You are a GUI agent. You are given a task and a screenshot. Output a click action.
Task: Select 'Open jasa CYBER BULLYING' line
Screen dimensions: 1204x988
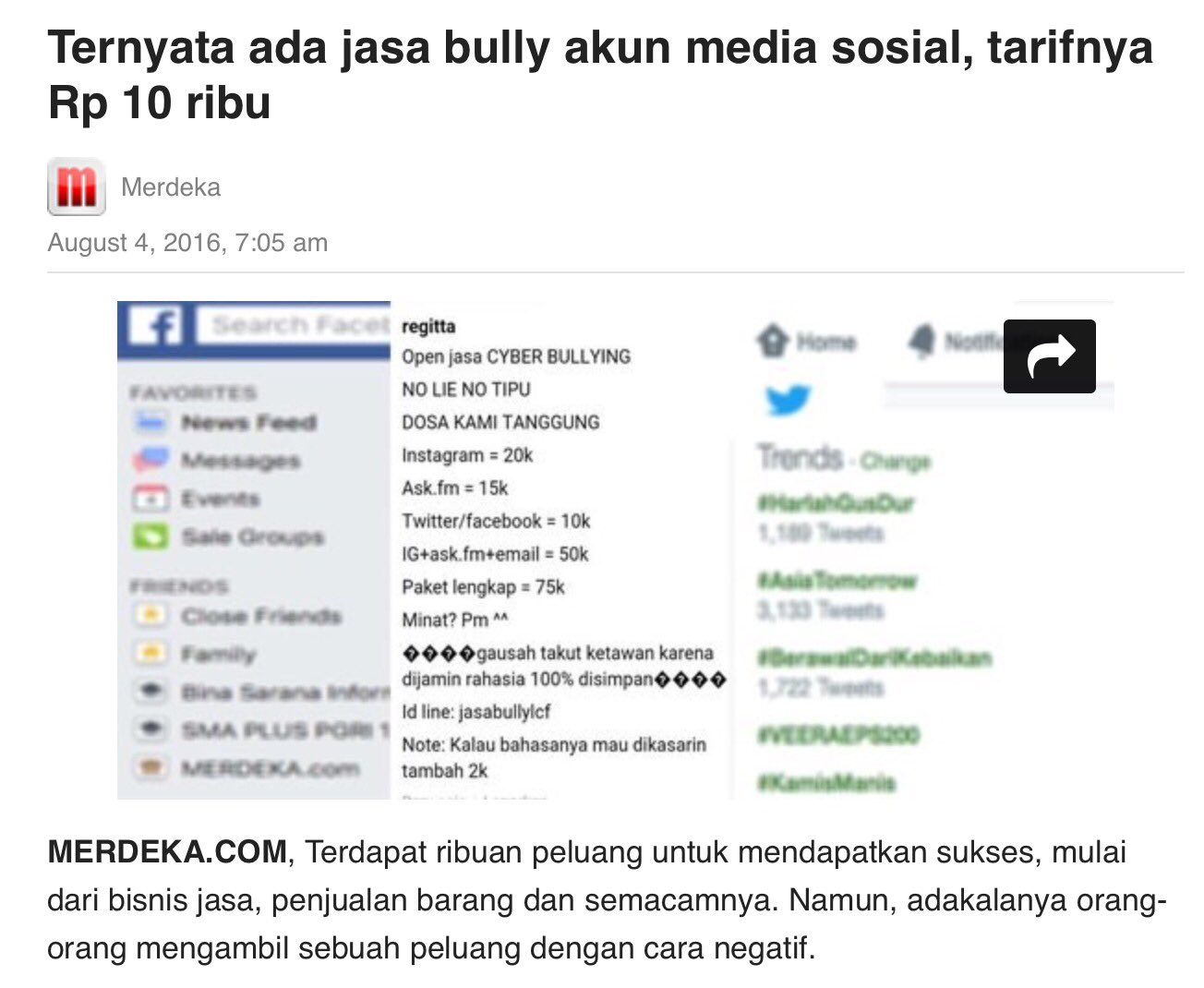click(516, 357)
